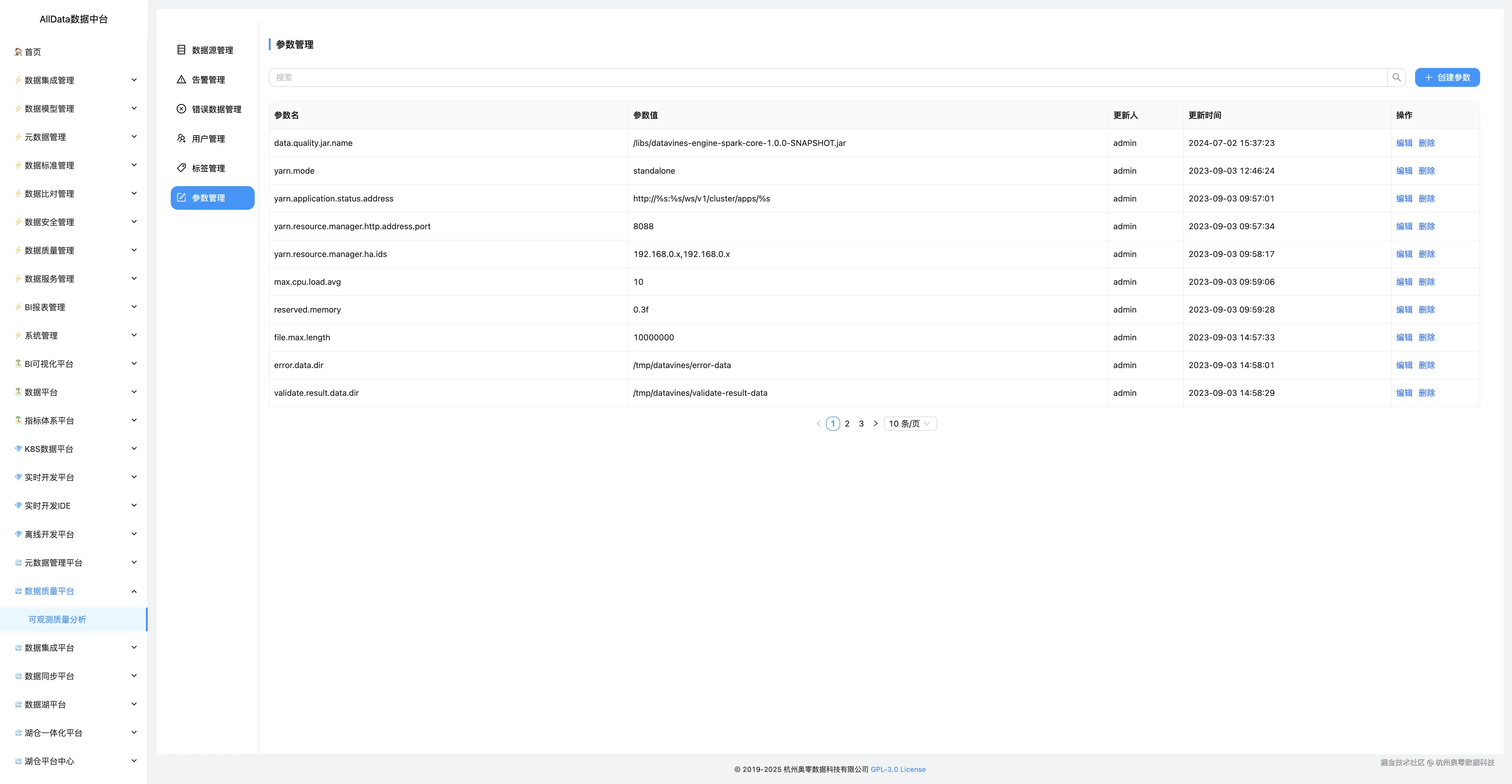The width and height of the screenshot is (1512, 784).
Task: Open the GPL-3.0 License link
Action: coord(898,769)
